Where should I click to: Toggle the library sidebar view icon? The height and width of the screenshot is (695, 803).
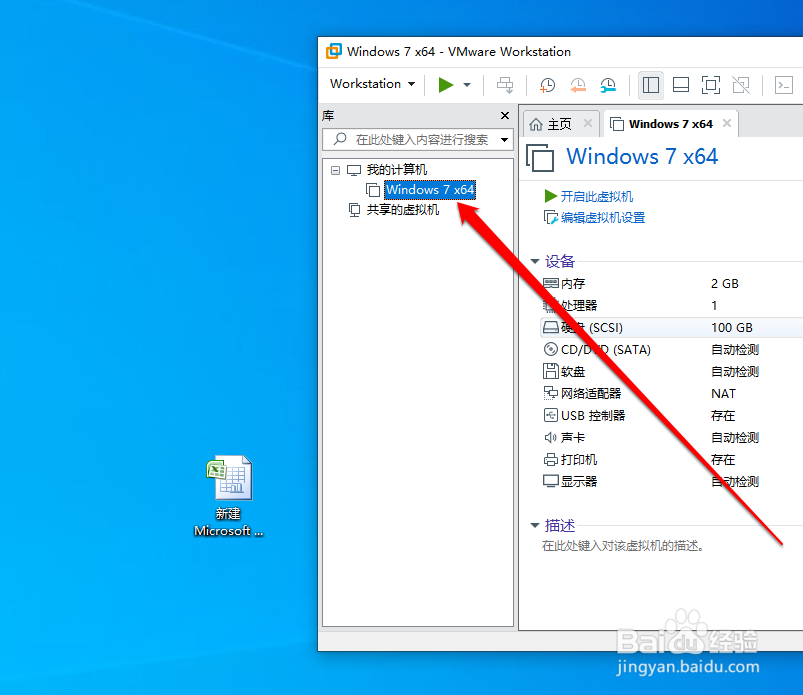point(650,85)
